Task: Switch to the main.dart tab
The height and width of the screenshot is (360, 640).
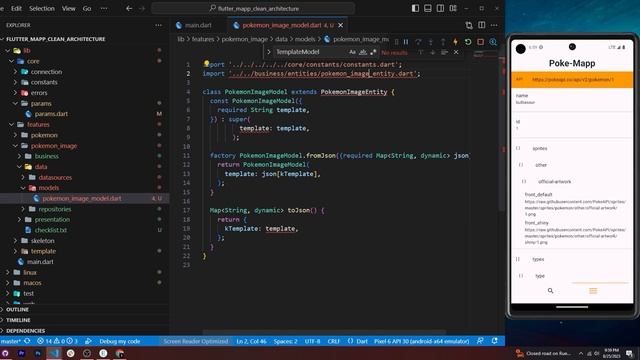Action: coord(198,25)
